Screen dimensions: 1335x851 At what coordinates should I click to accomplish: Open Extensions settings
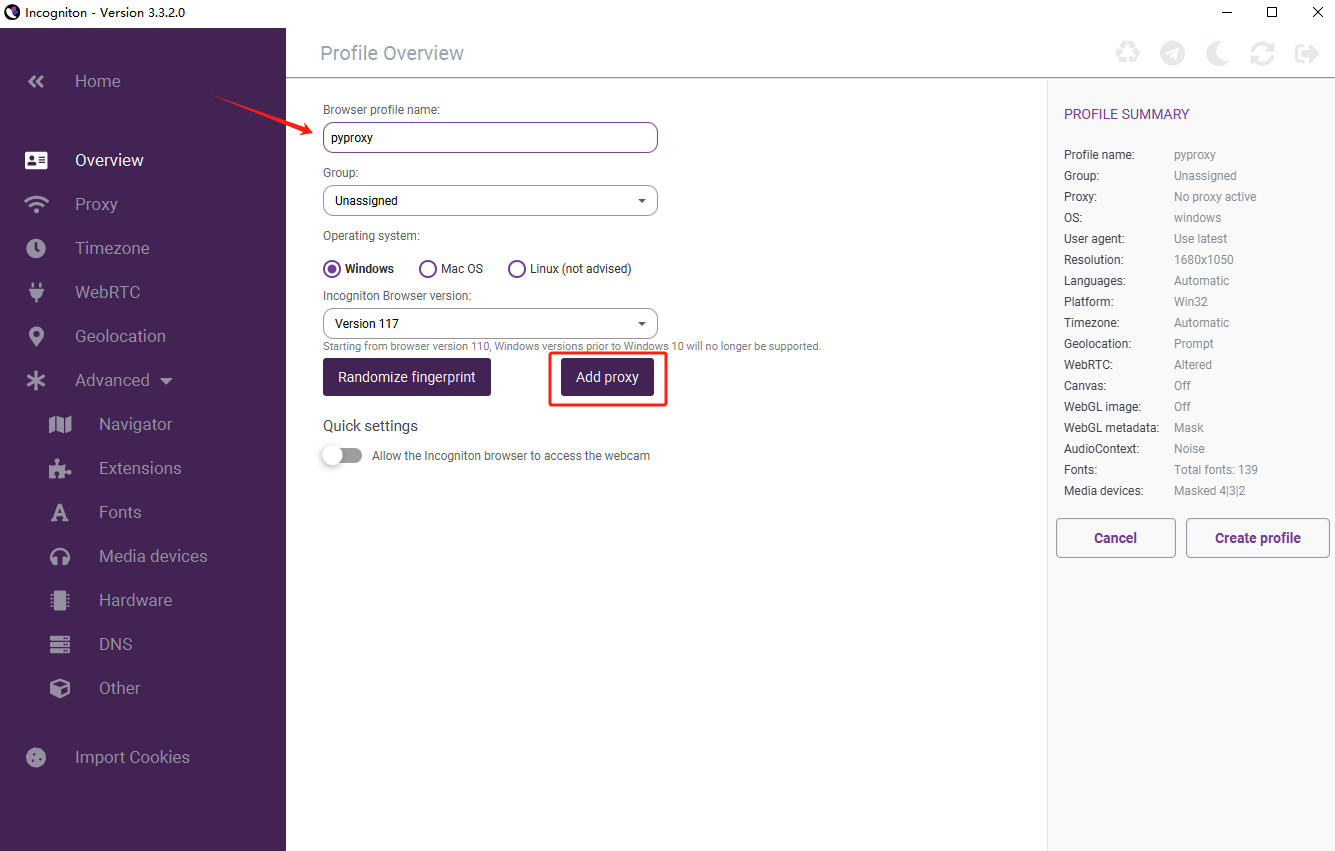tap(140, 468)
